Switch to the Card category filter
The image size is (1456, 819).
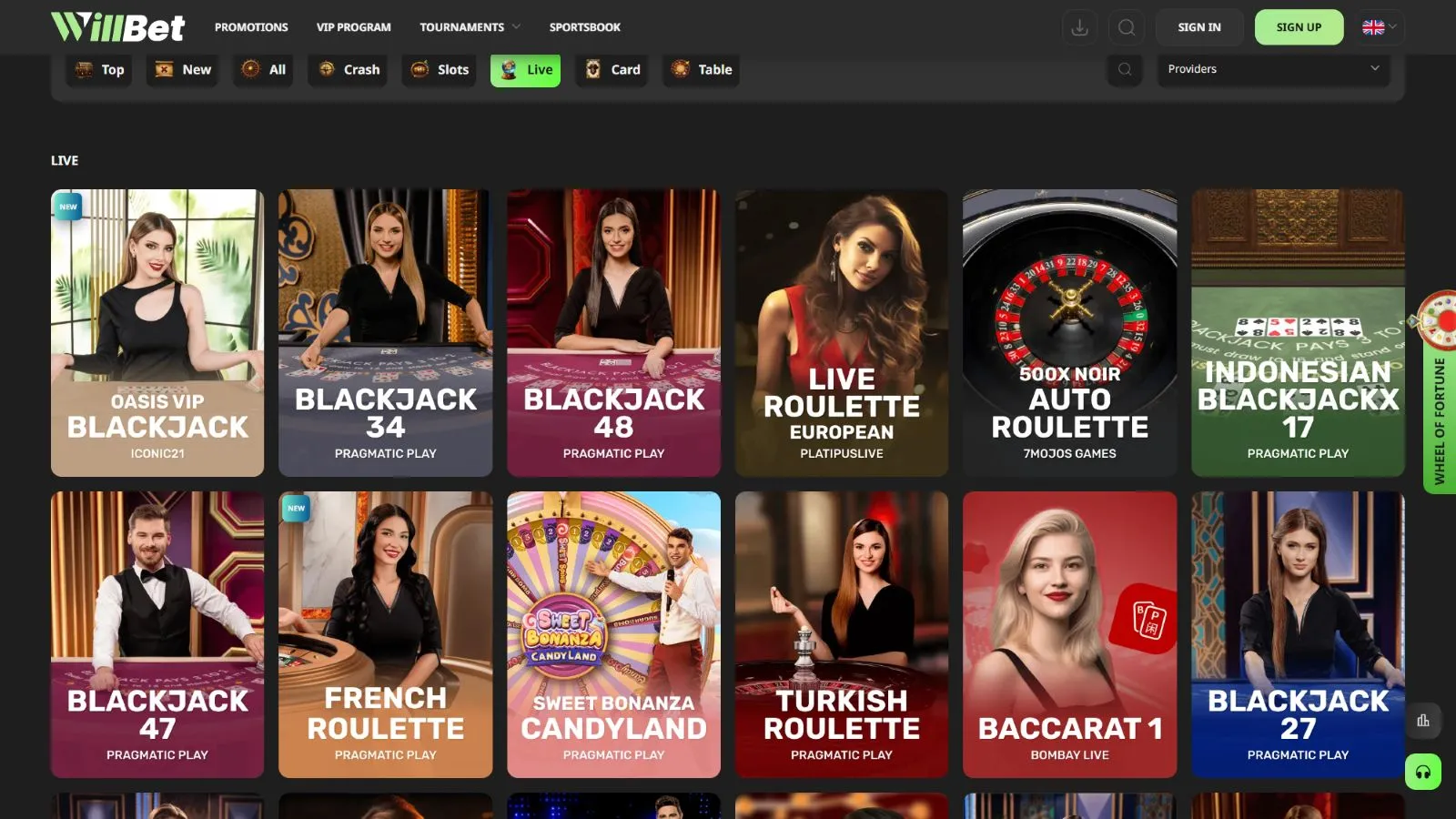(612, 69)
